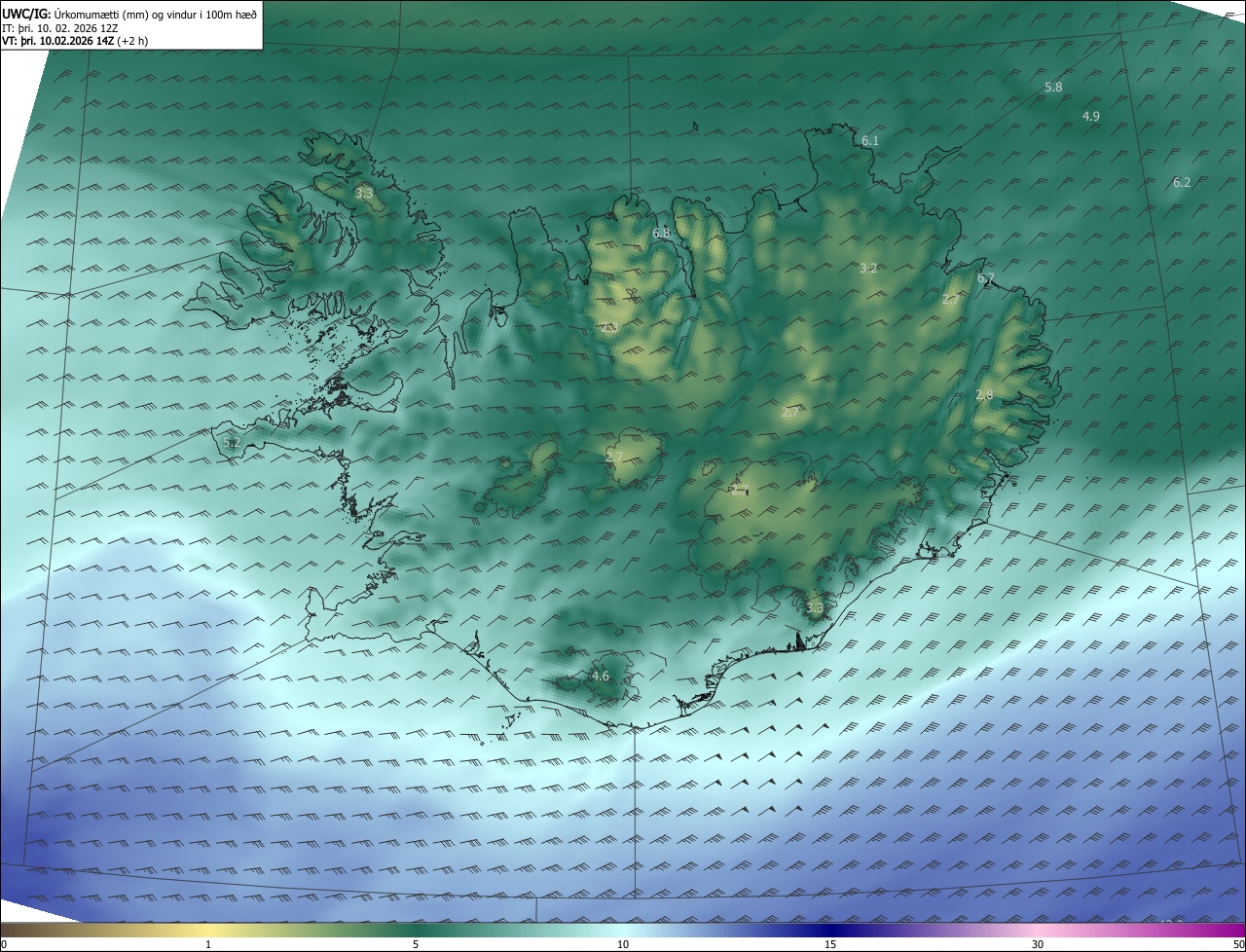Click the 4.6 value on the southern glacier
Image resolution: width=1246 pixels, height=952 pixels.
point(600,676)
